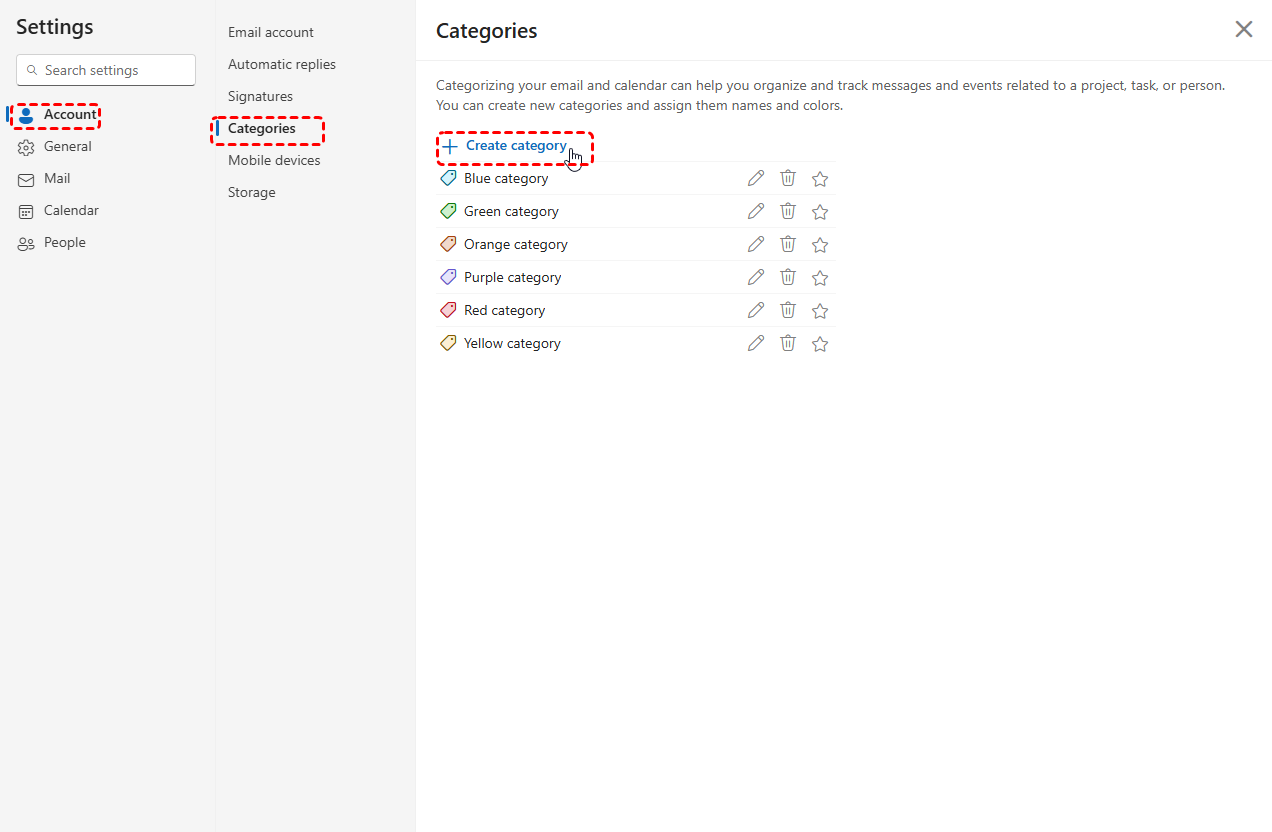Close the Settings dialog
Image resolution: width=1272 pixels, height=832 pixels.
(1243, 29)
